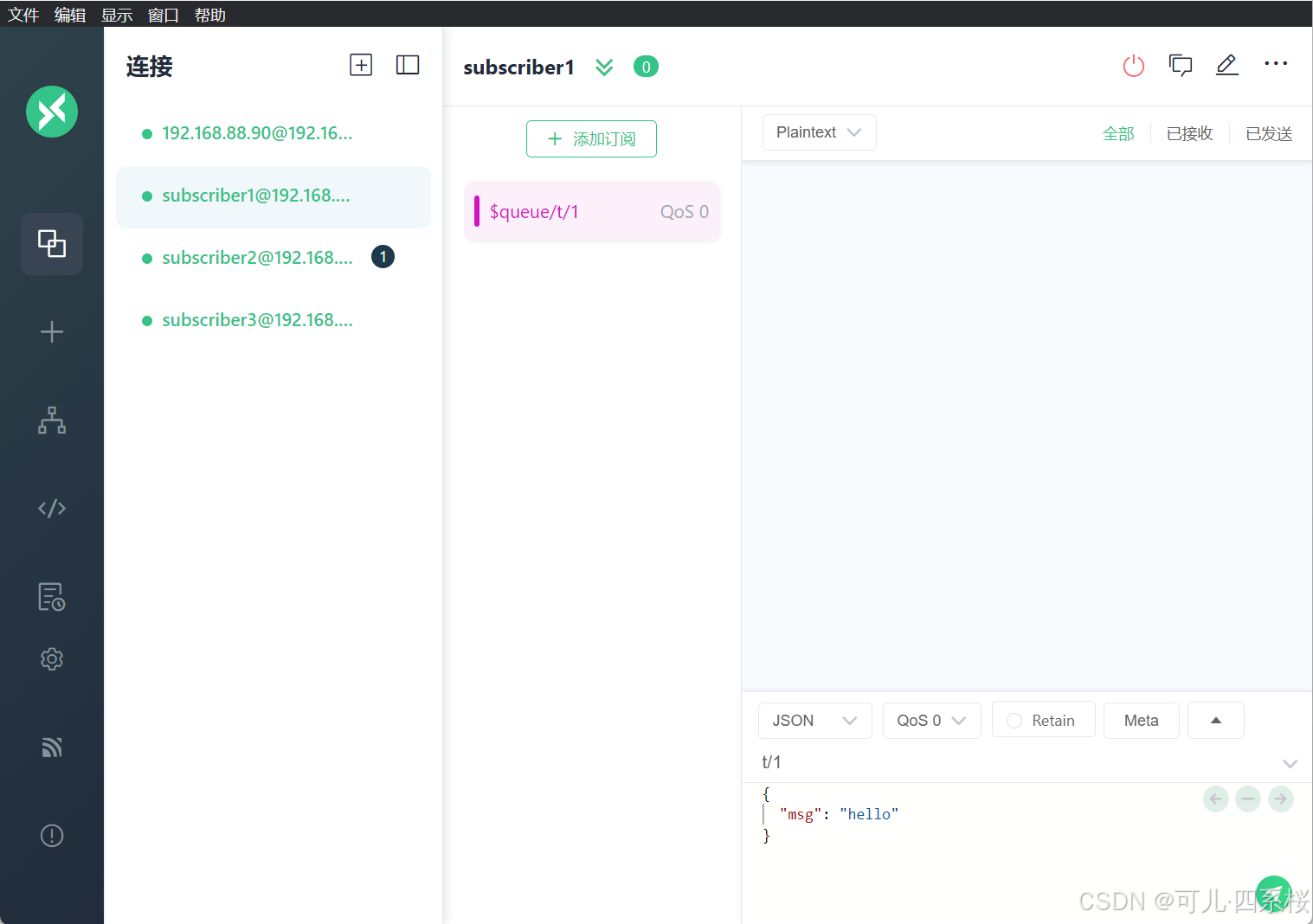
Task: Collapse connection details with double chevron
Action: (x=604, y=67)
